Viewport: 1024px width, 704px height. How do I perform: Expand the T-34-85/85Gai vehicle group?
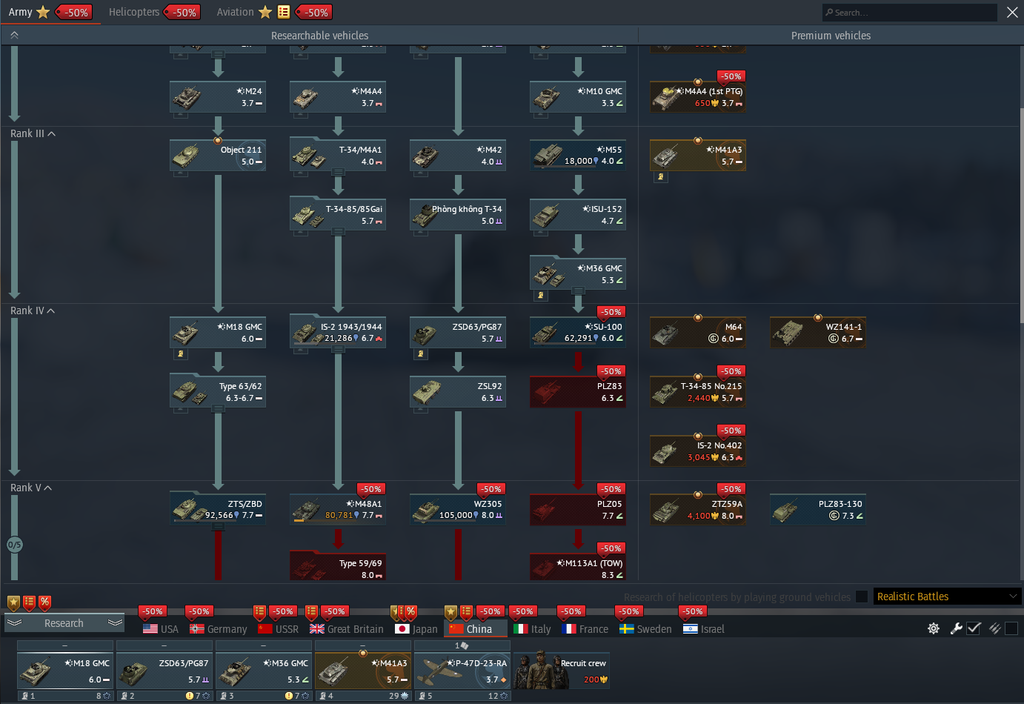(x=338, y=215)
